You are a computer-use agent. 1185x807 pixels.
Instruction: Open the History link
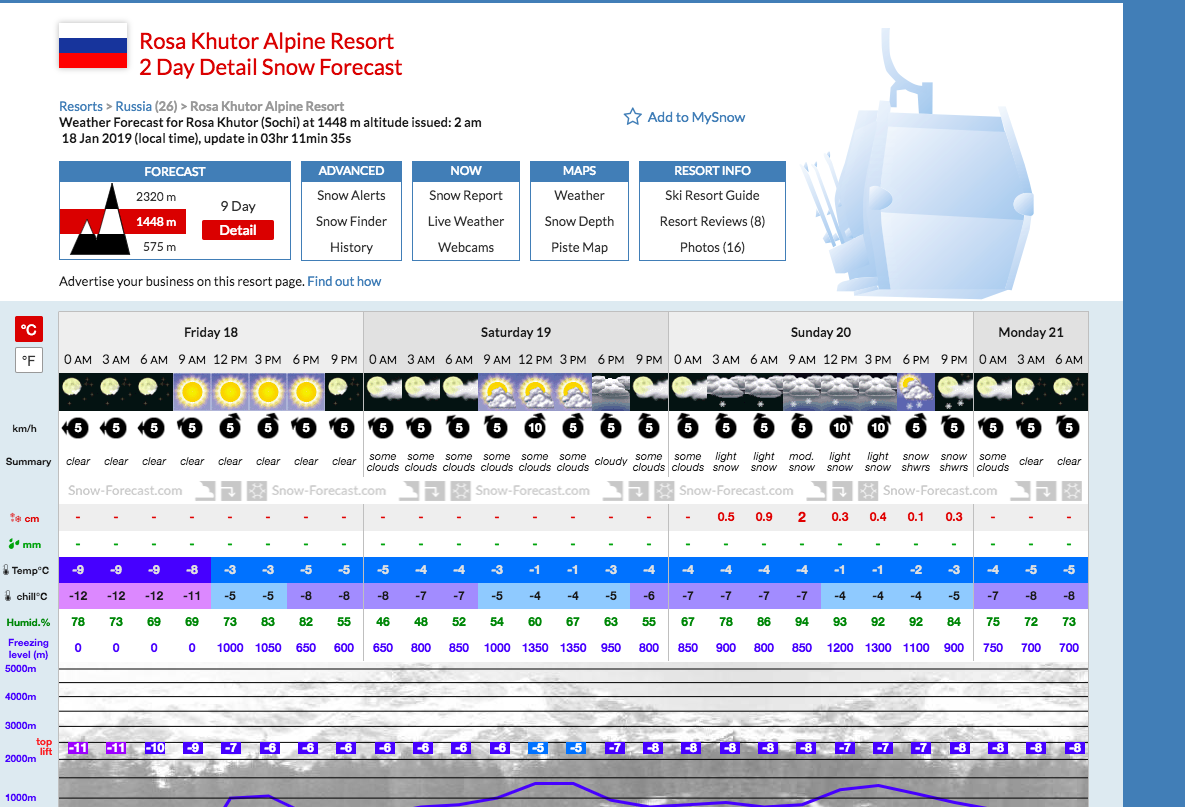[x=351, y=247]
